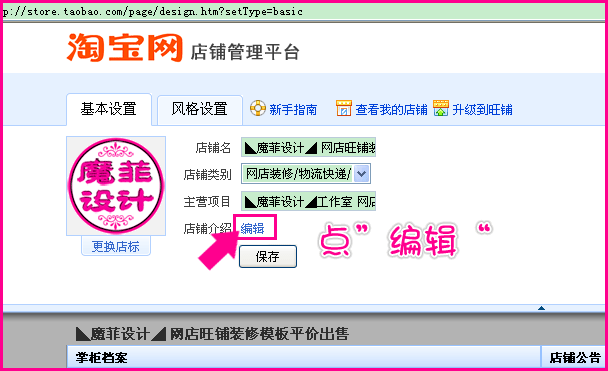
Task: Switch to the 风格设置 tab
Action: [200, 109]
